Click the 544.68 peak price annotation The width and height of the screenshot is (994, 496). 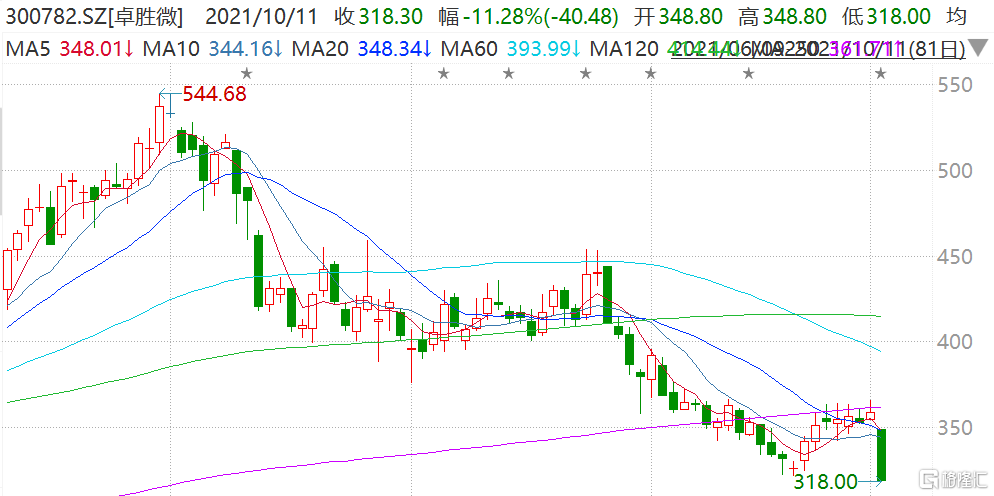pyautogui.click(x=214, y=95)
